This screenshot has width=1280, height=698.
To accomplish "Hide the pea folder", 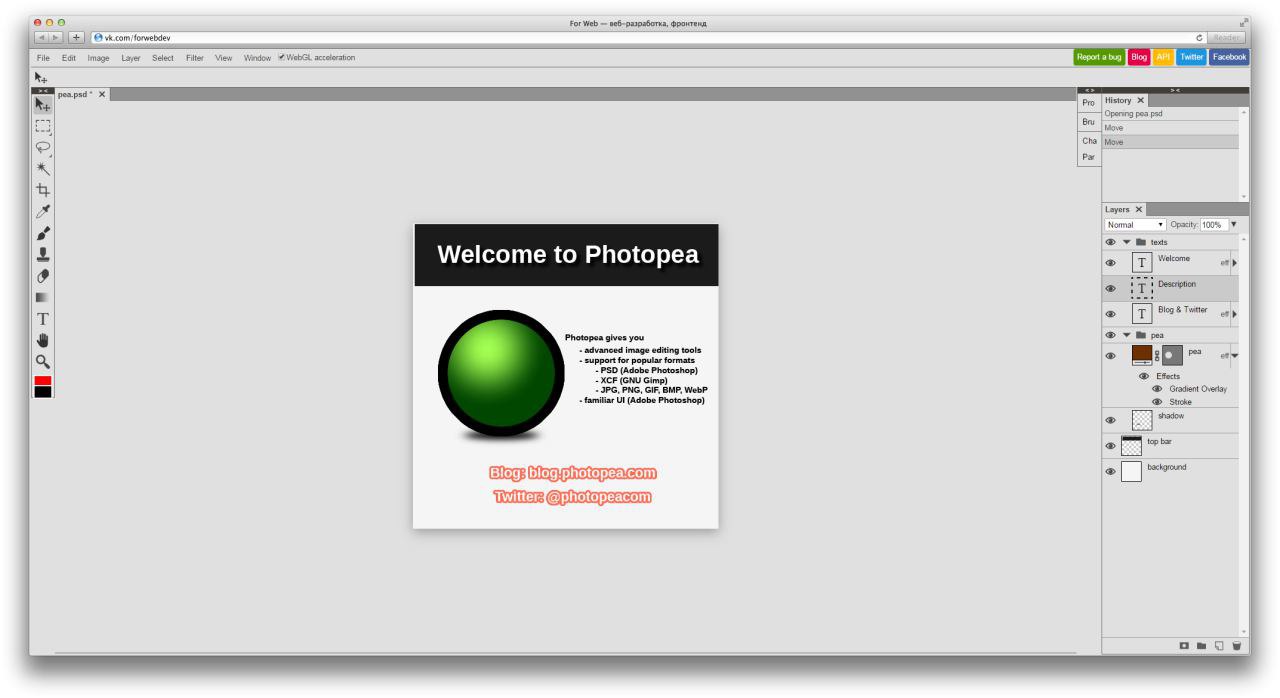I will [x=1111, y=335].
